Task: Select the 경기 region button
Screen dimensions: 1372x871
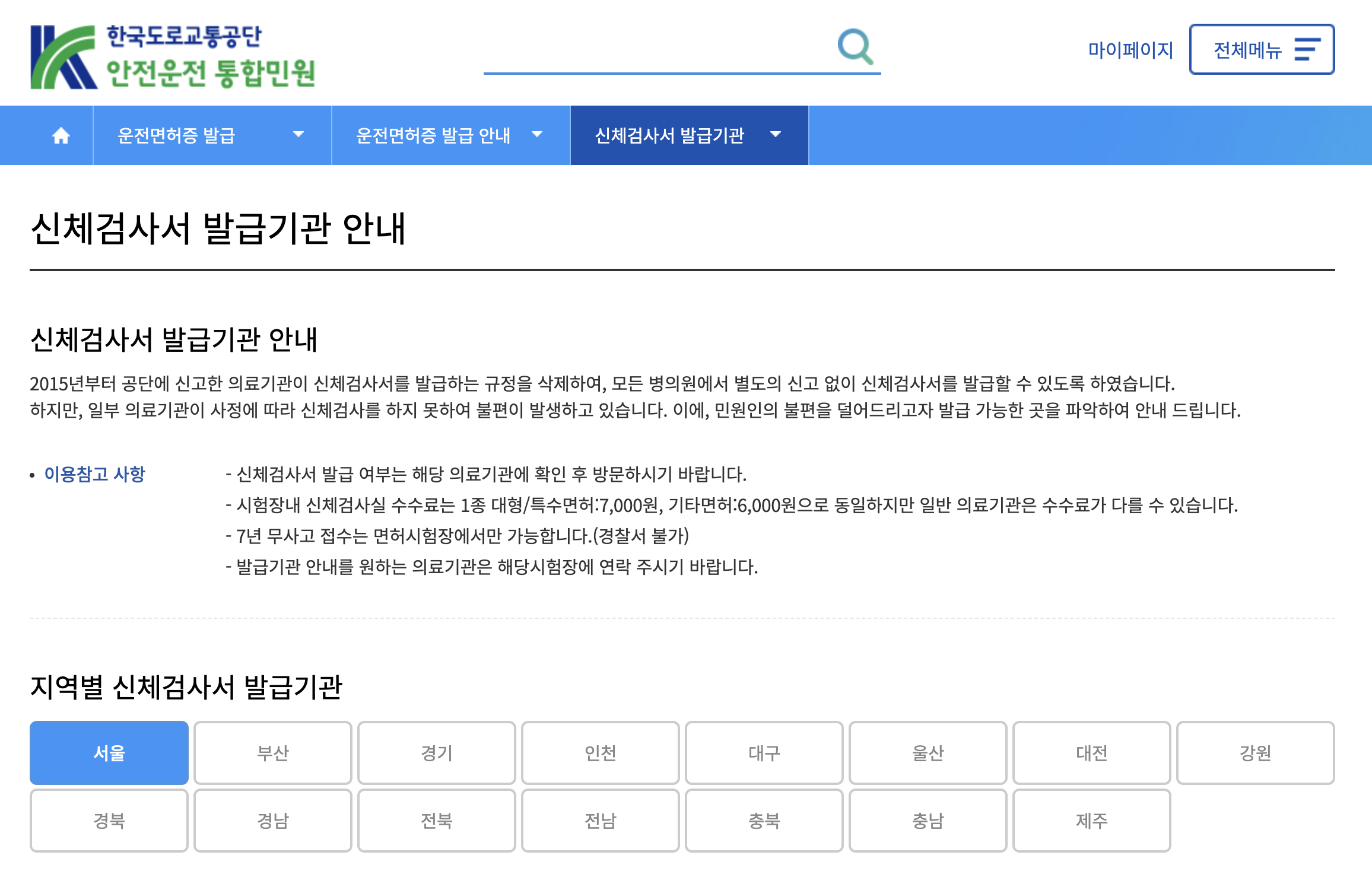Action: [x=437, y=753]
